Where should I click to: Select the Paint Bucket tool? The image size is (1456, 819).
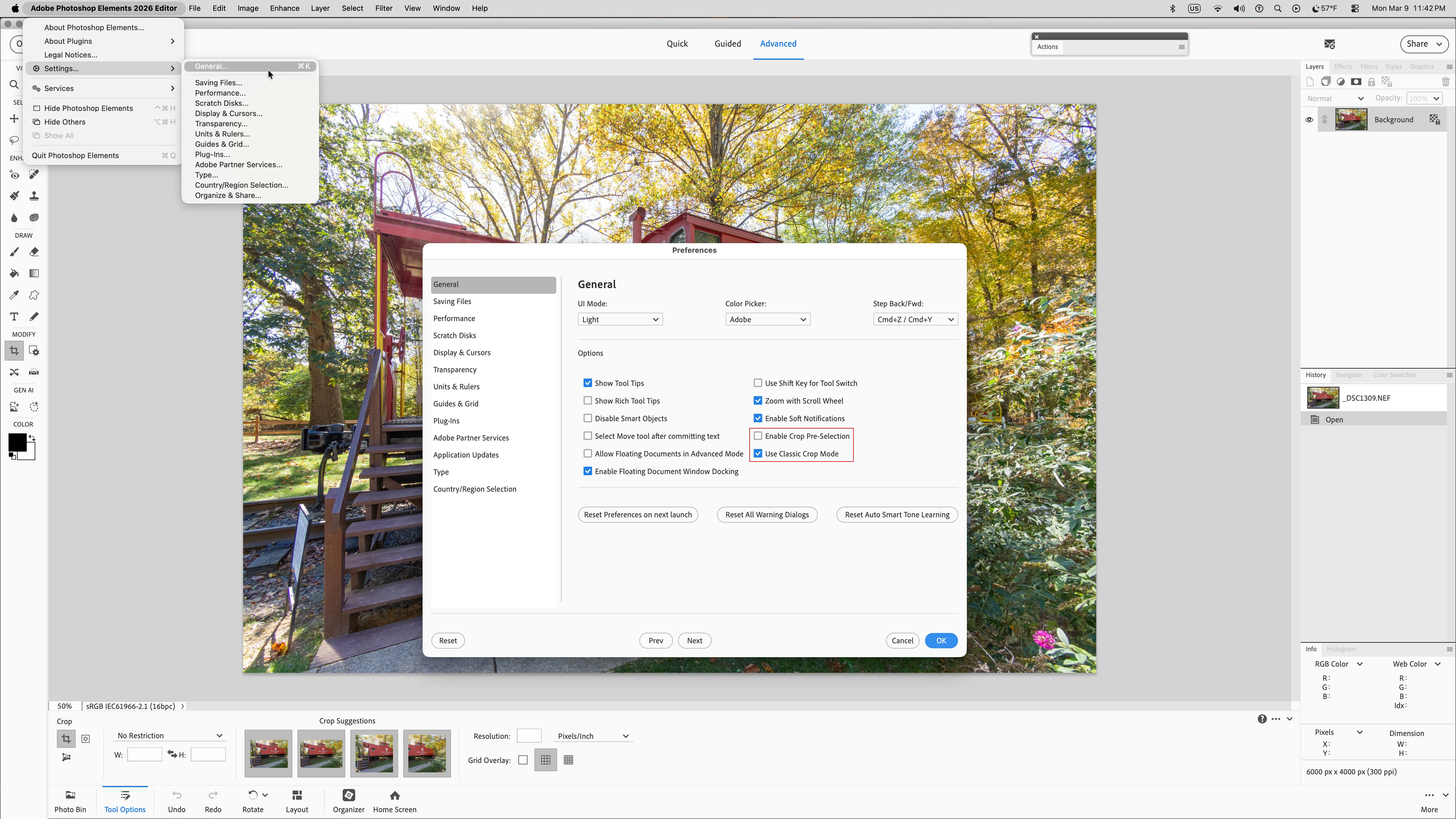(x=14, y=274)
